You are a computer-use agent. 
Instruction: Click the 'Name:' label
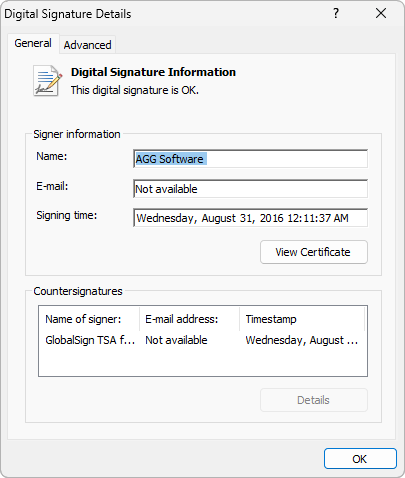coord(52,156)
